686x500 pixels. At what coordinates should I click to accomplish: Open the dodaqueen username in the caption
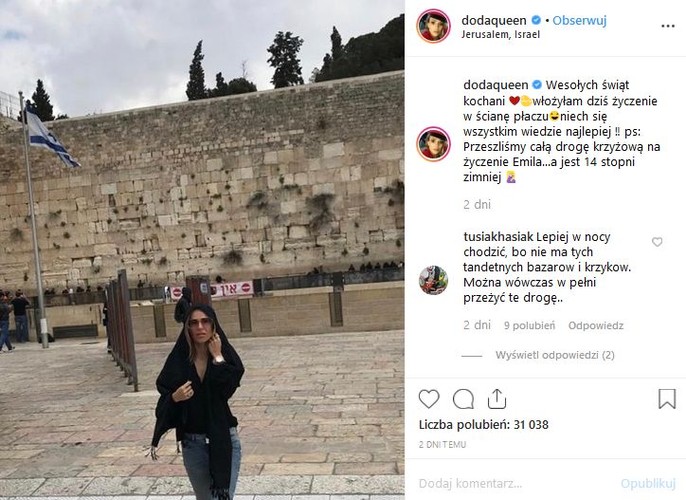point(496,84)
